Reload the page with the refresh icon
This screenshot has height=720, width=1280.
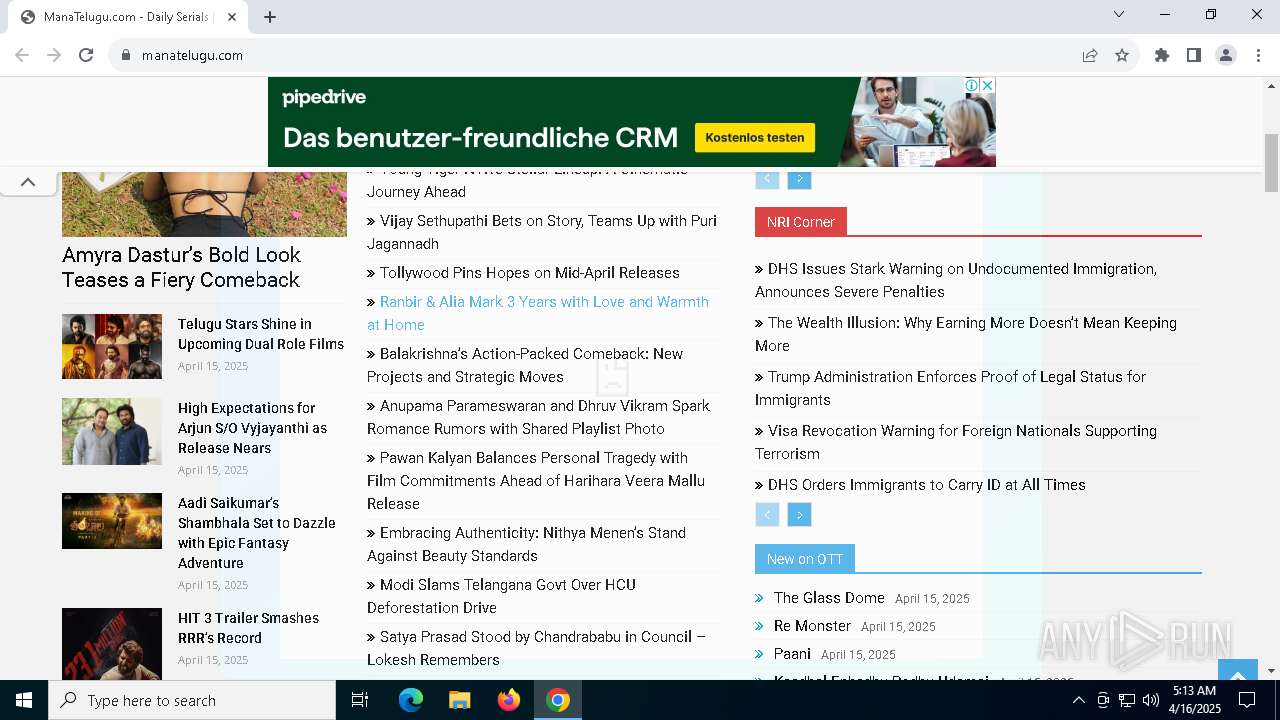[x=86, y=55]
